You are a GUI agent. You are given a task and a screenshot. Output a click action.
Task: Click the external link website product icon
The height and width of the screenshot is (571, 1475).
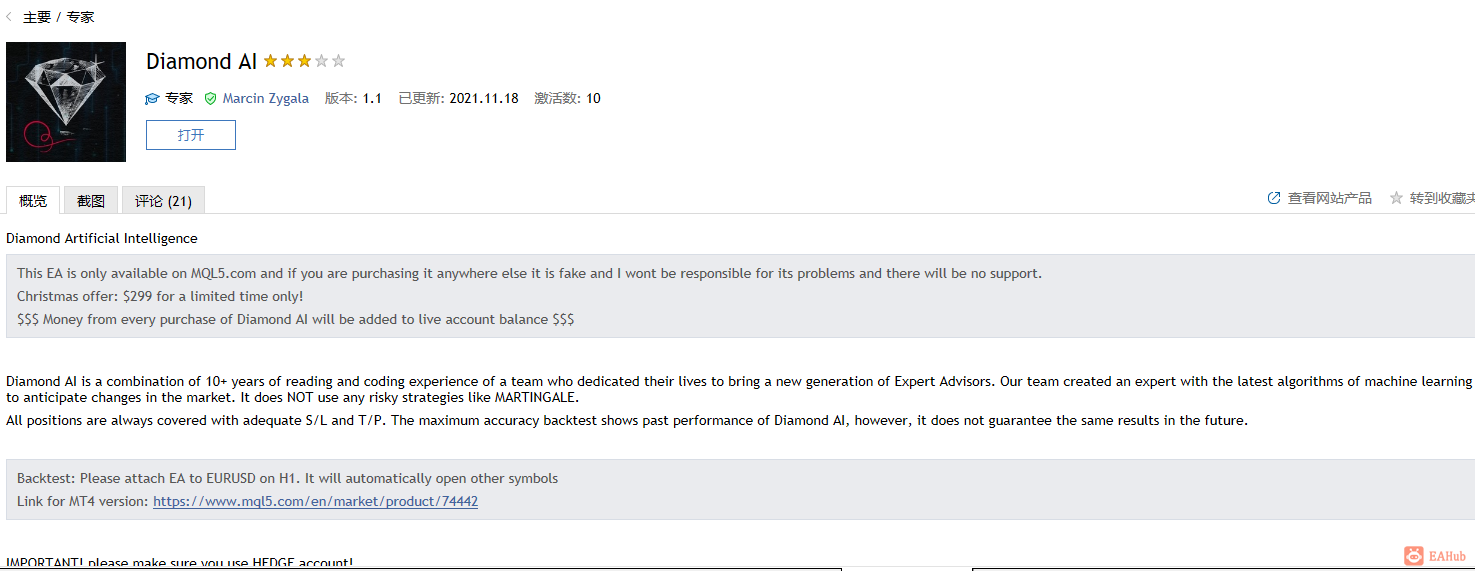1274,198
